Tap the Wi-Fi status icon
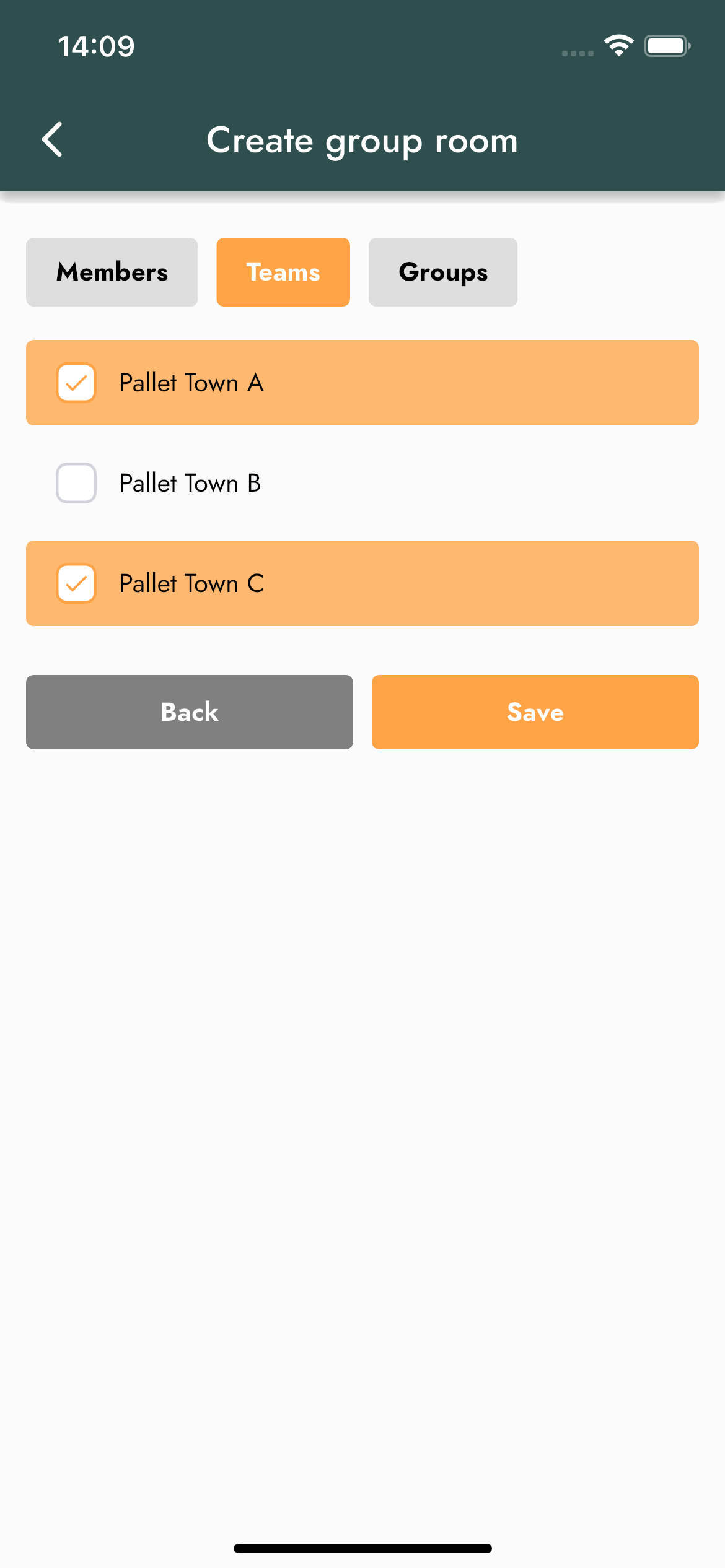Screen dimensions: 725x1568 [618, 46]
